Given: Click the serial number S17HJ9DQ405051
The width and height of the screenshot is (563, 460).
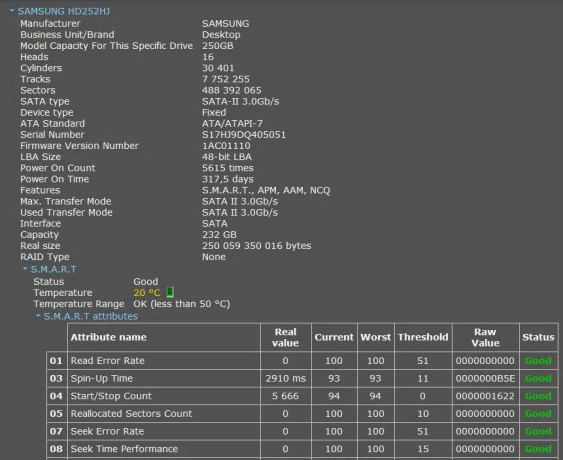Looking at the screenshot, I should click(x=244, y=135).
